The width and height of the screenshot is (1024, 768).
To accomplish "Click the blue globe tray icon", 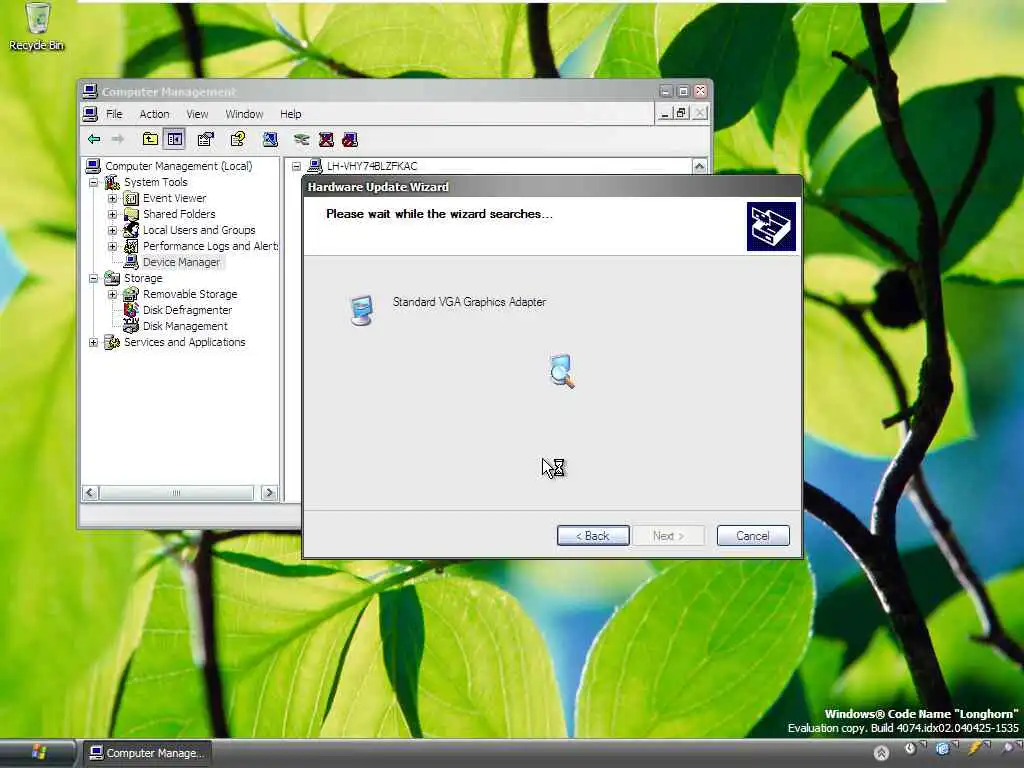I will (942, 748).
